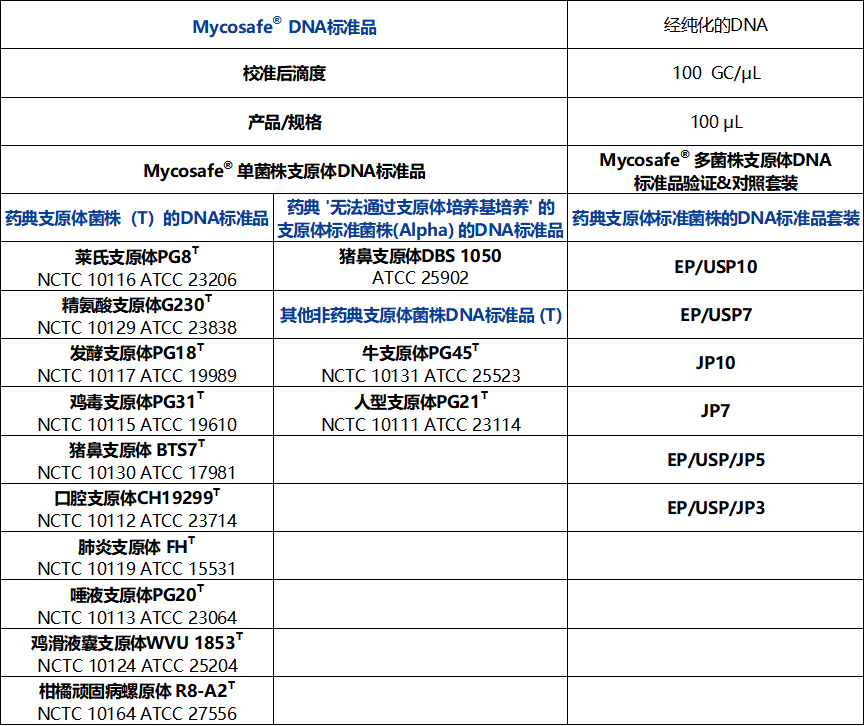Click the EP/USP10 kit cell

pos(716,267)
